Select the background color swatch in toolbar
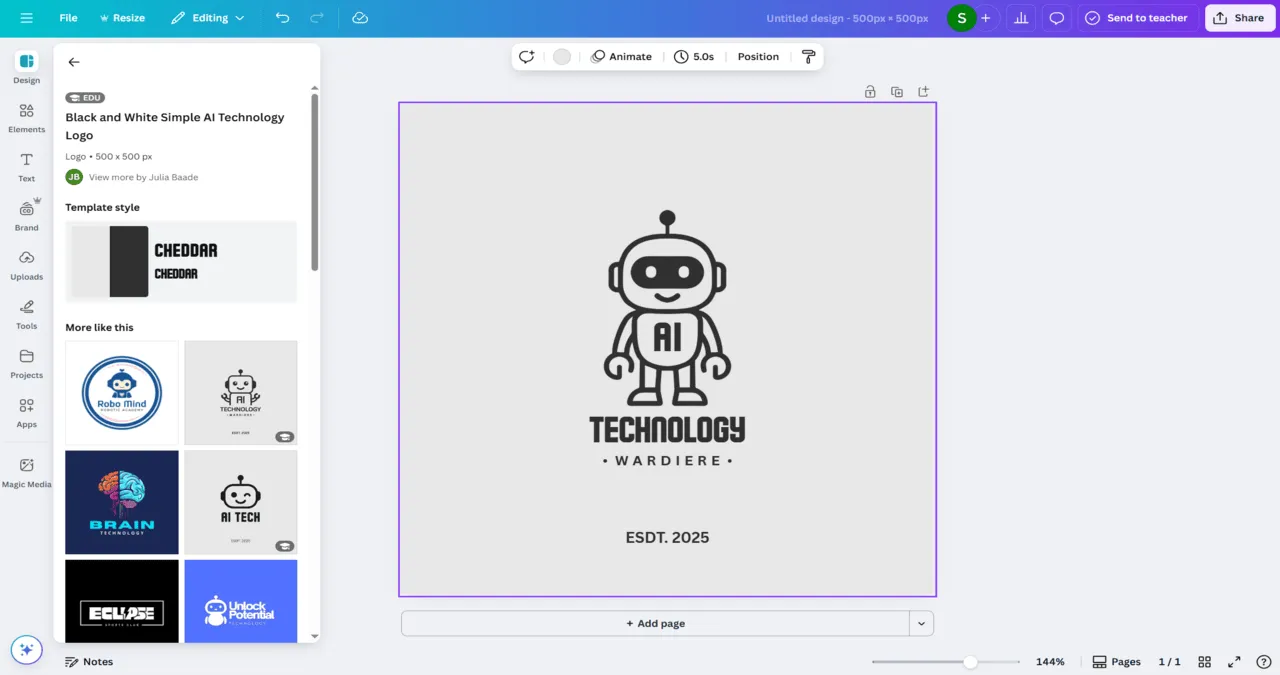The width and height of the screenshot is (1280, 675). (561, 56)
